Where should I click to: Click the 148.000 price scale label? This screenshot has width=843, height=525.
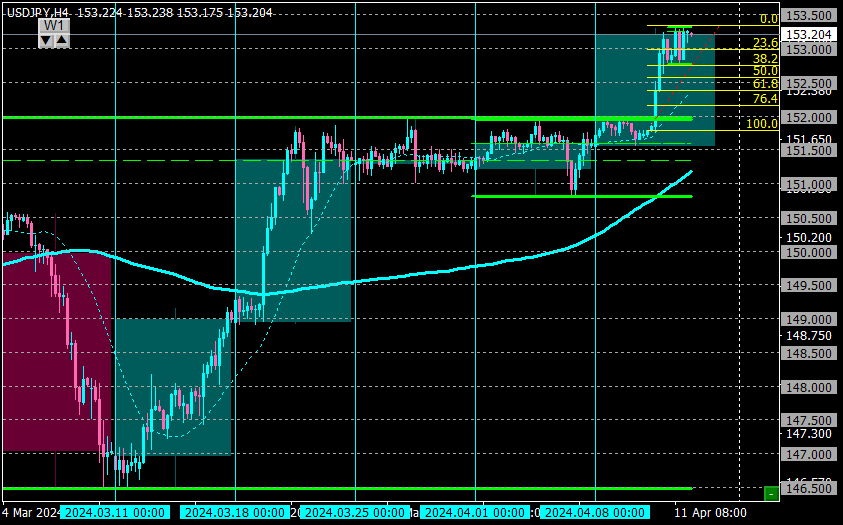click(809, 387)
